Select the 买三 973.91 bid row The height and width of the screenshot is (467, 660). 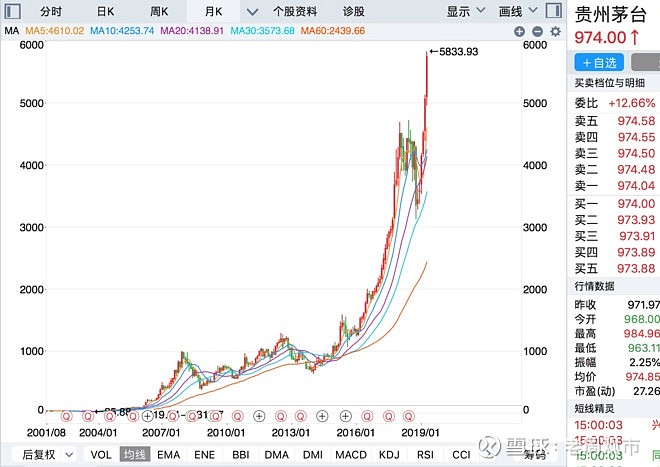(615, 236)
